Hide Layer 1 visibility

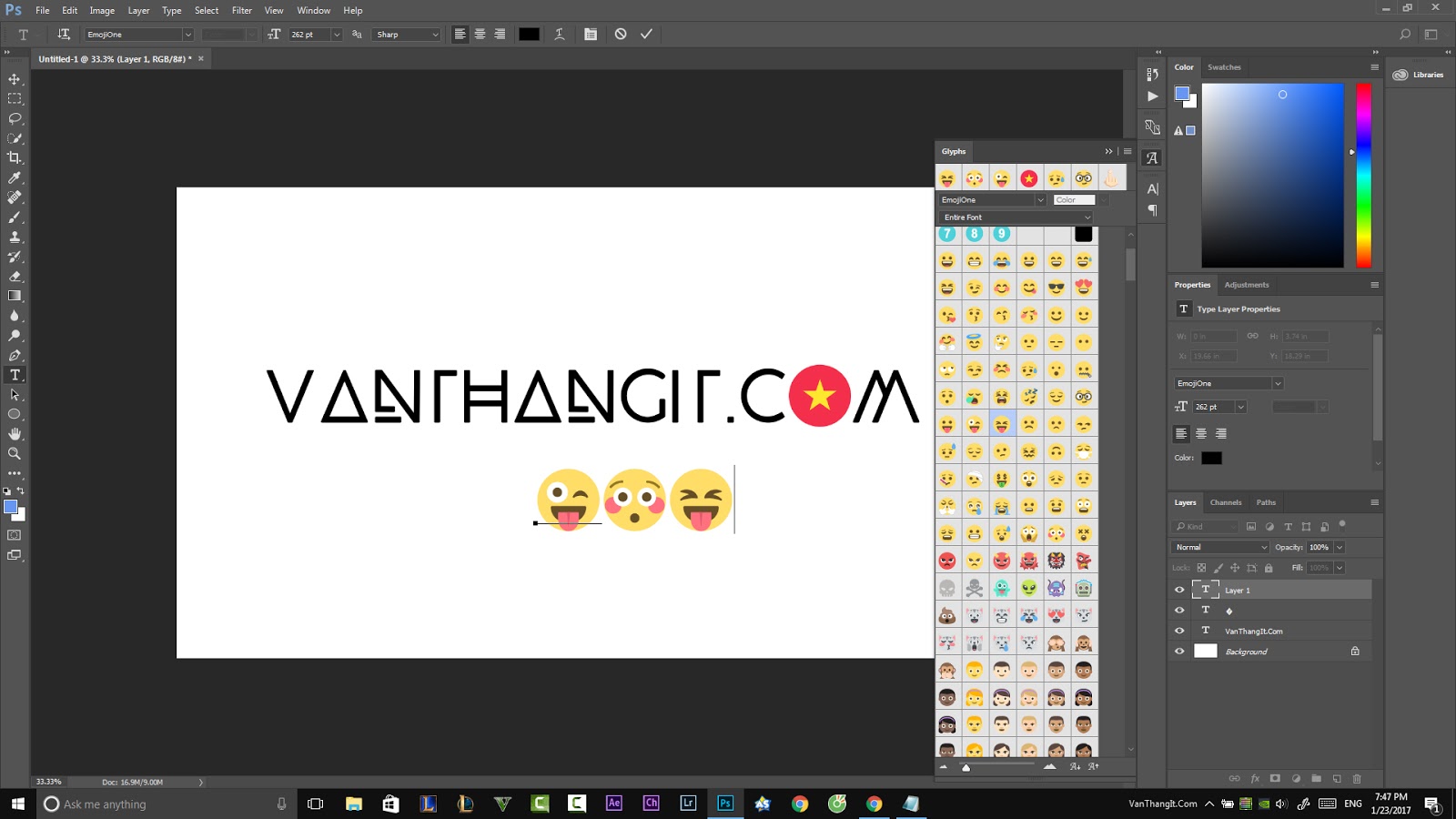click(x=1179, y=590)
